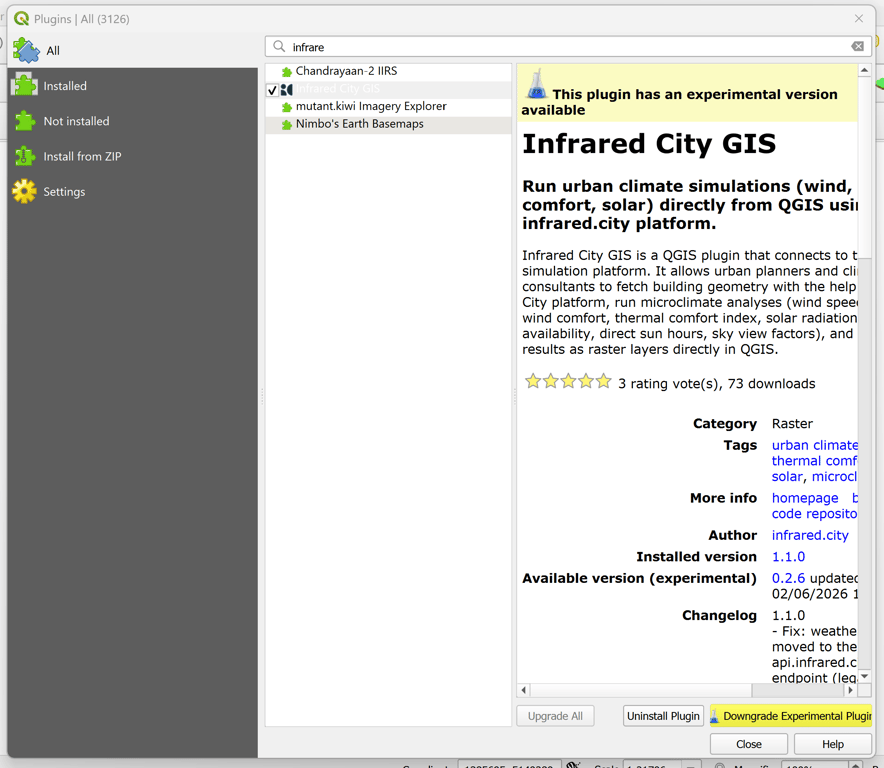Open the infrared.city author link
The image size is (884, 768).
pos(810,535)
